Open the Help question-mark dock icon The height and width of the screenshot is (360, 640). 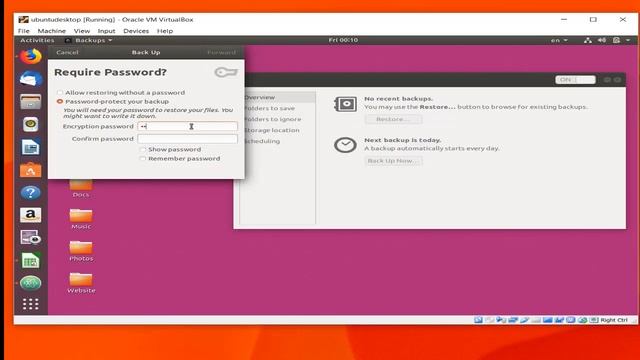(x=31, y=193)
